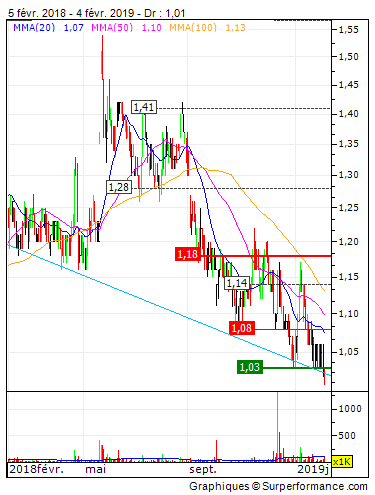The height and width of the screenshot is (495, 375).
Task: Click the 1,25 price axis label
Action: (349, 207)
